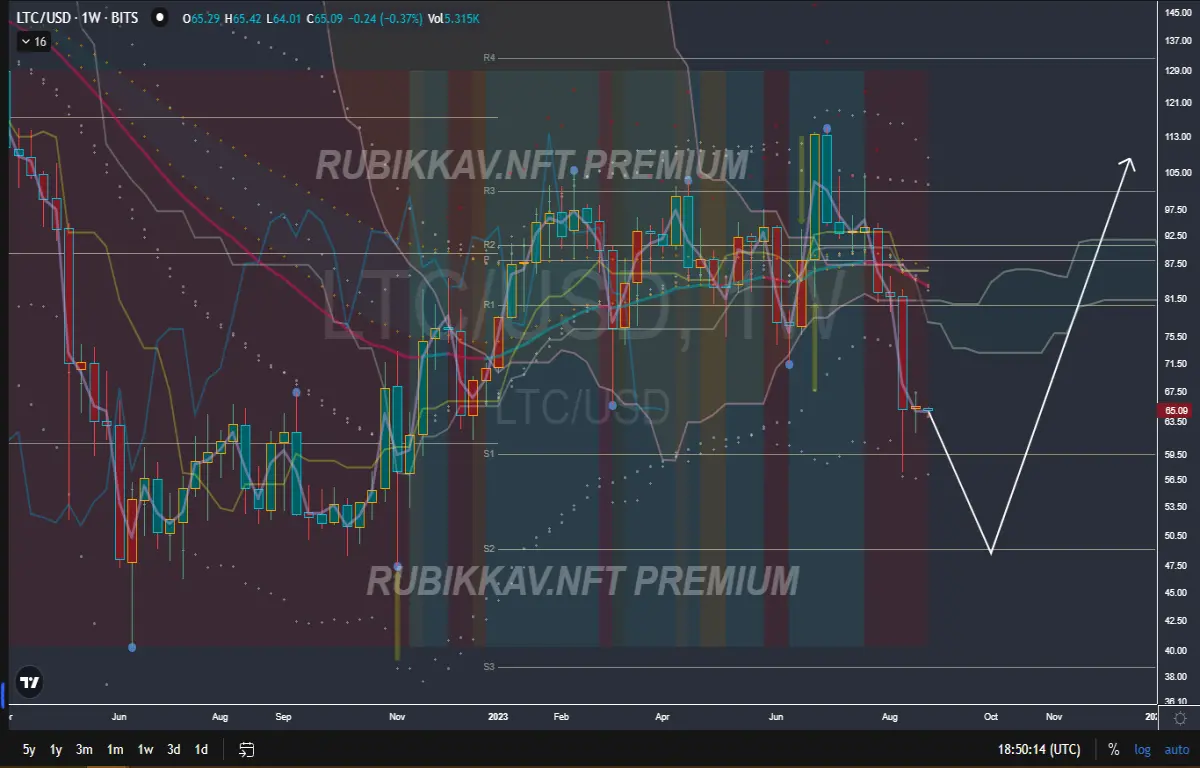Click the R1 pivot level label
The width and height of the screenshot is (1200, 768).
tap(489, 304)
